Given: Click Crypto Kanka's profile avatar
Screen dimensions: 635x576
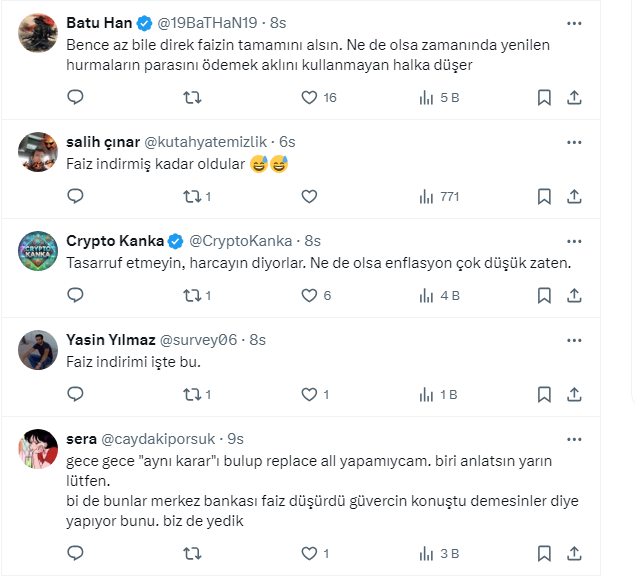Looking at the screenshot, I should pyautogui.click(x=38, y=250).
